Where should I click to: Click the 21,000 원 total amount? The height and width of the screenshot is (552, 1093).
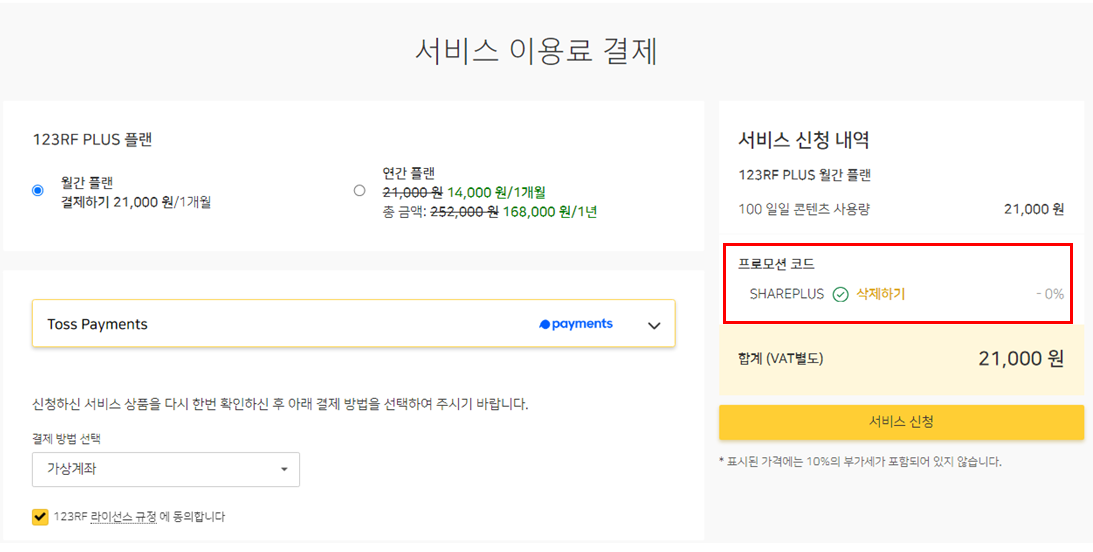[x=1021, y=358]
